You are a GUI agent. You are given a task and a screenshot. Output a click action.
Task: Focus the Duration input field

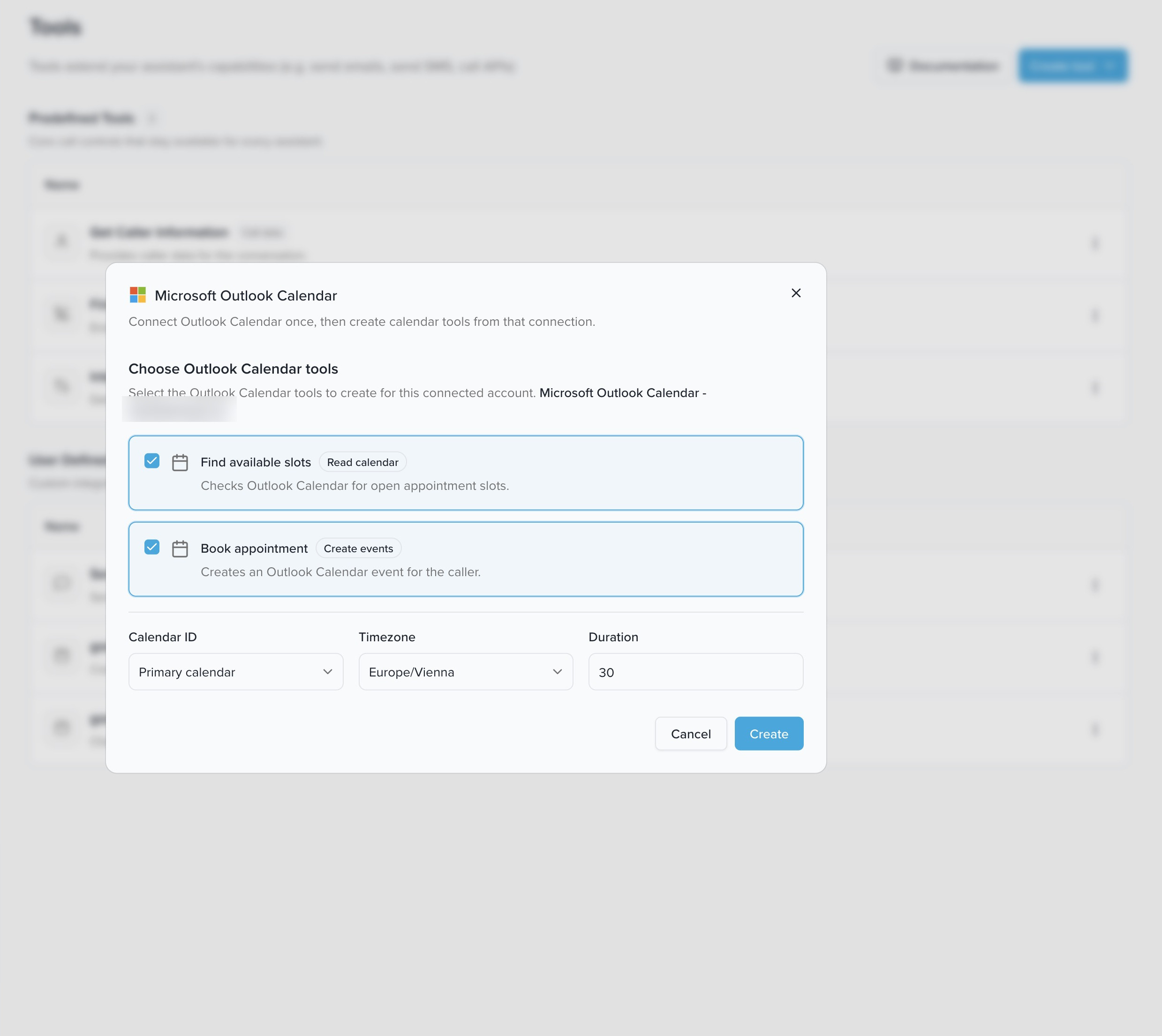pyautogui.click(x=696, y=672)
